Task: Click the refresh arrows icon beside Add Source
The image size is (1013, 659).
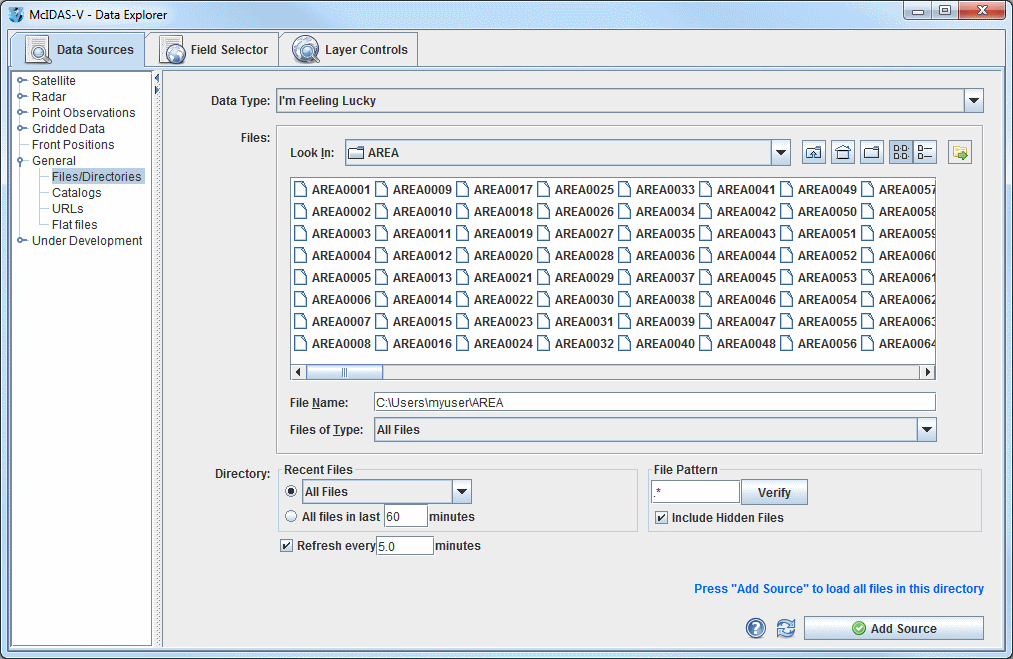Action: [786, 628]
